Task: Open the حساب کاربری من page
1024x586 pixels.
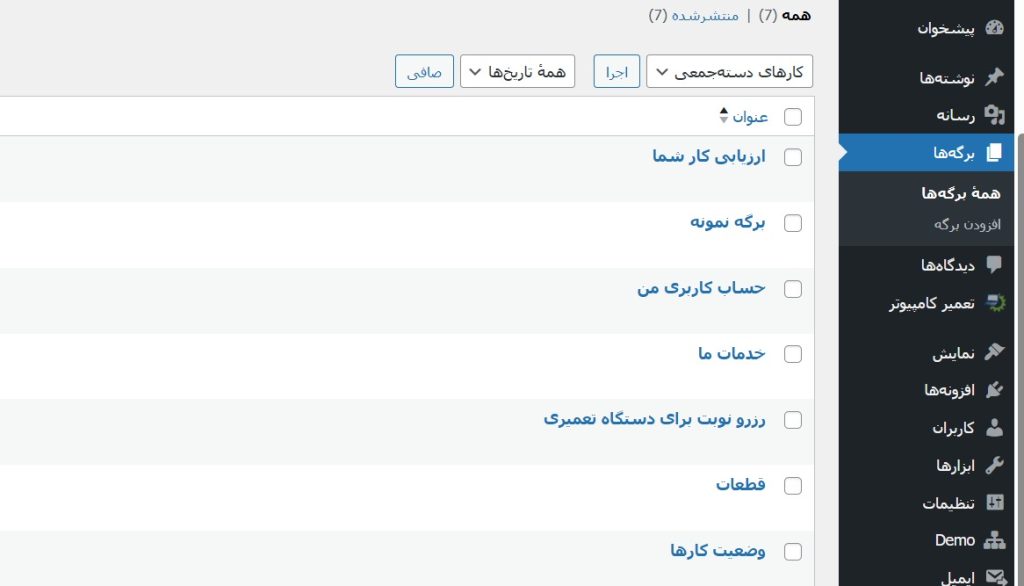Action: click(x=701, y=287)
